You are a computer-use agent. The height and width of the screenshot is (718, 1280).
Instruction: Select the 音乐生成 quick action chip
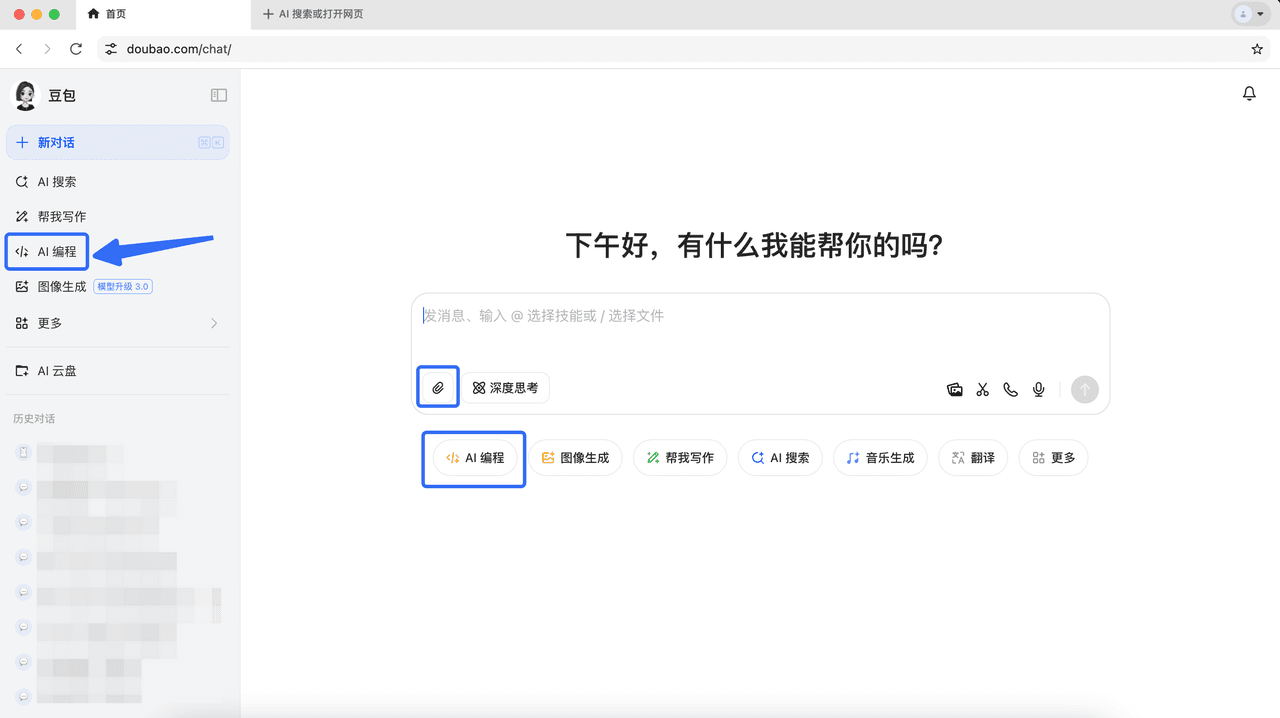pyautogui.click(x=880, y=458)
